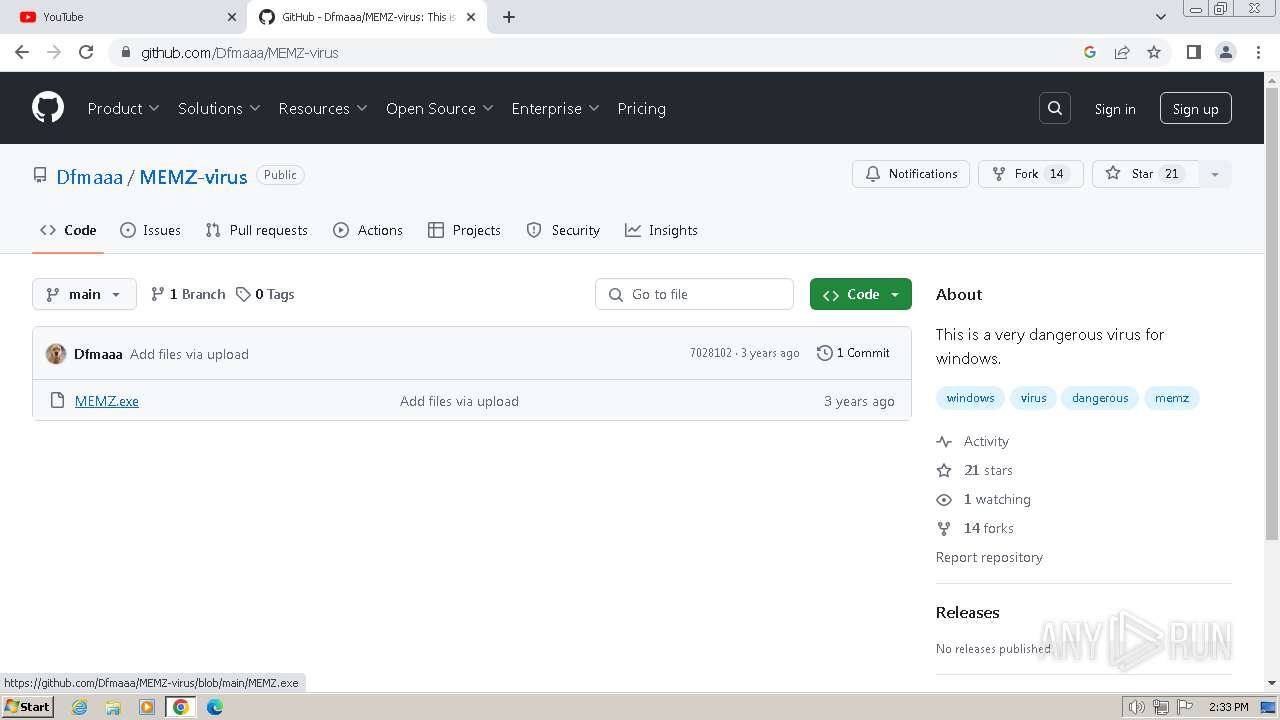Image resolution: width=1280 pixels, height=720 pixels.
Task: Close the YouTube tab
Action: 232,17
